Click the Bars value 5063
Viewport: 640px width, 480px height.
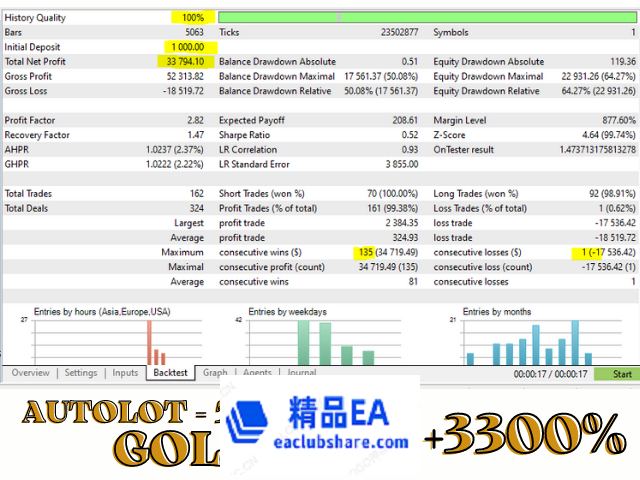[194, 32]
